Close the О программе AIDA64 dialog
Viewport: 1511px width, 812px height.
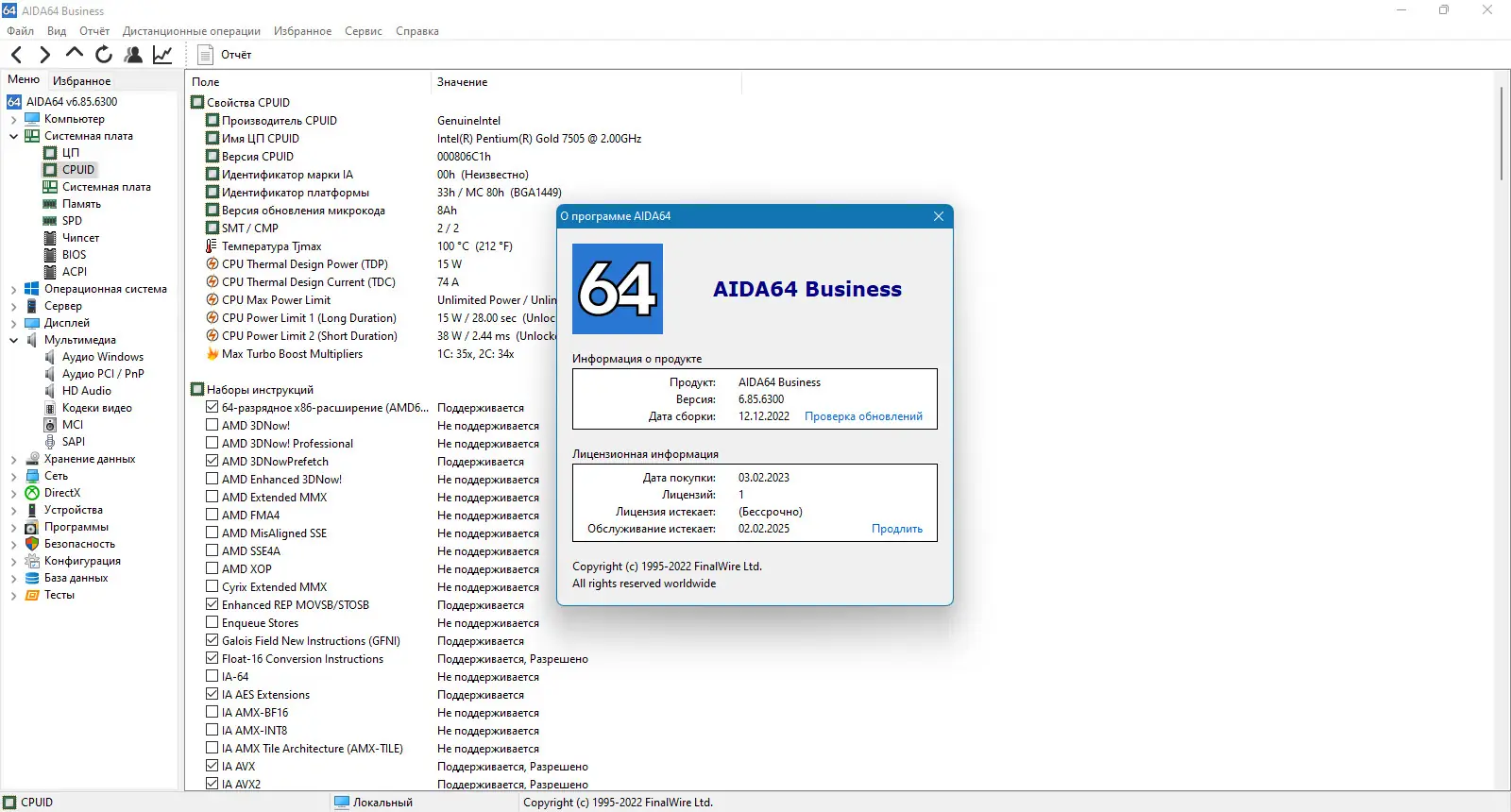(x=939, y=216)
